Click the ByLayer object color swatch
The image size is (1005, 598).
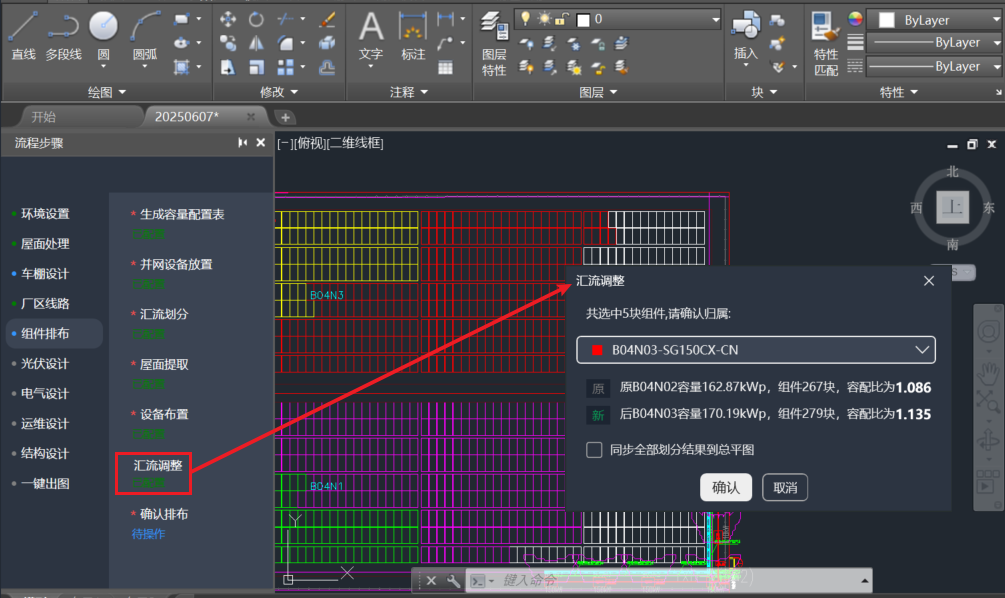point(886,20)
